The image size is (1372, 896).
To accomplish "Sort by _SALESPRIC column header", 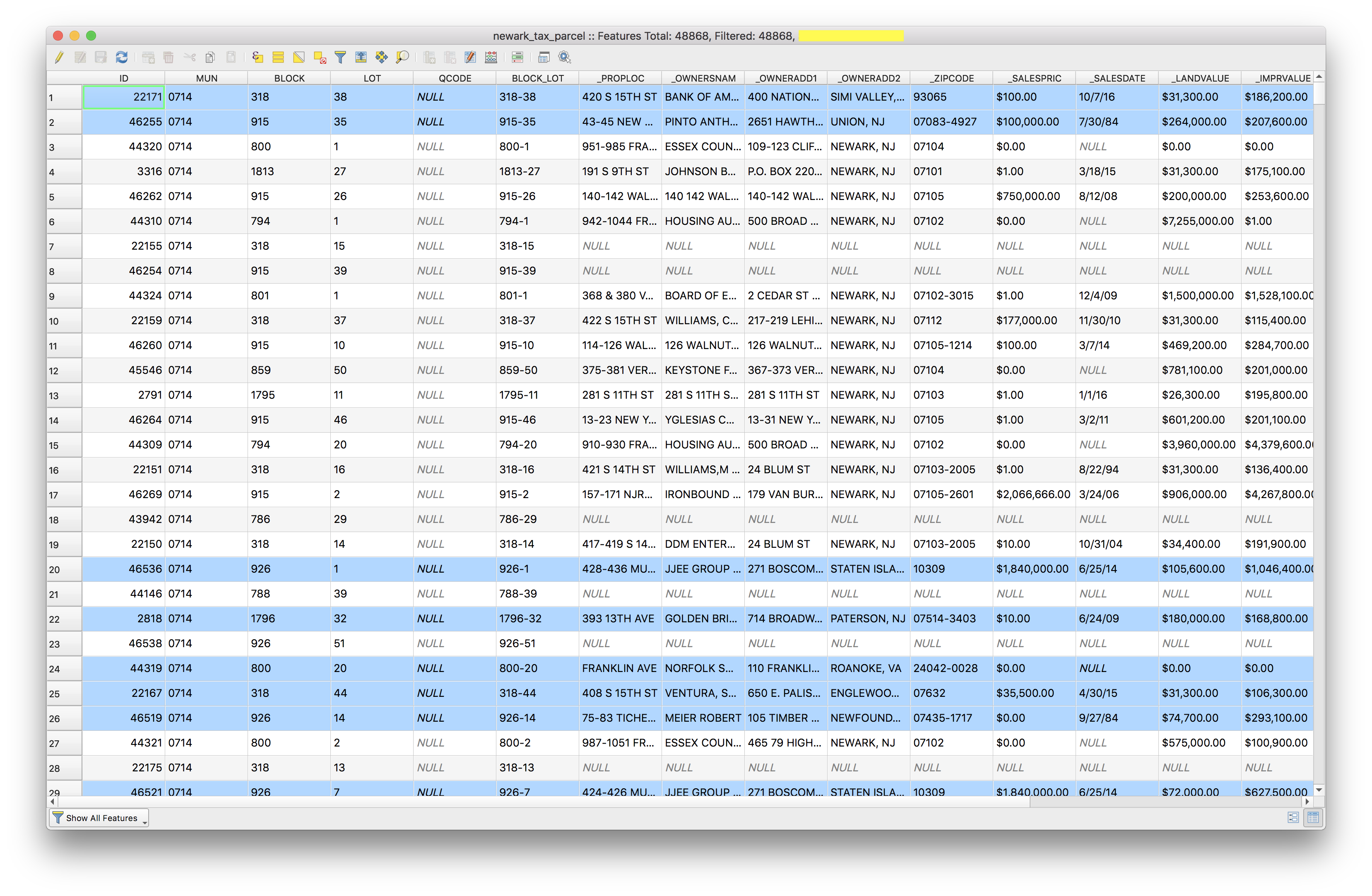I will click(x=1034, y=78).
